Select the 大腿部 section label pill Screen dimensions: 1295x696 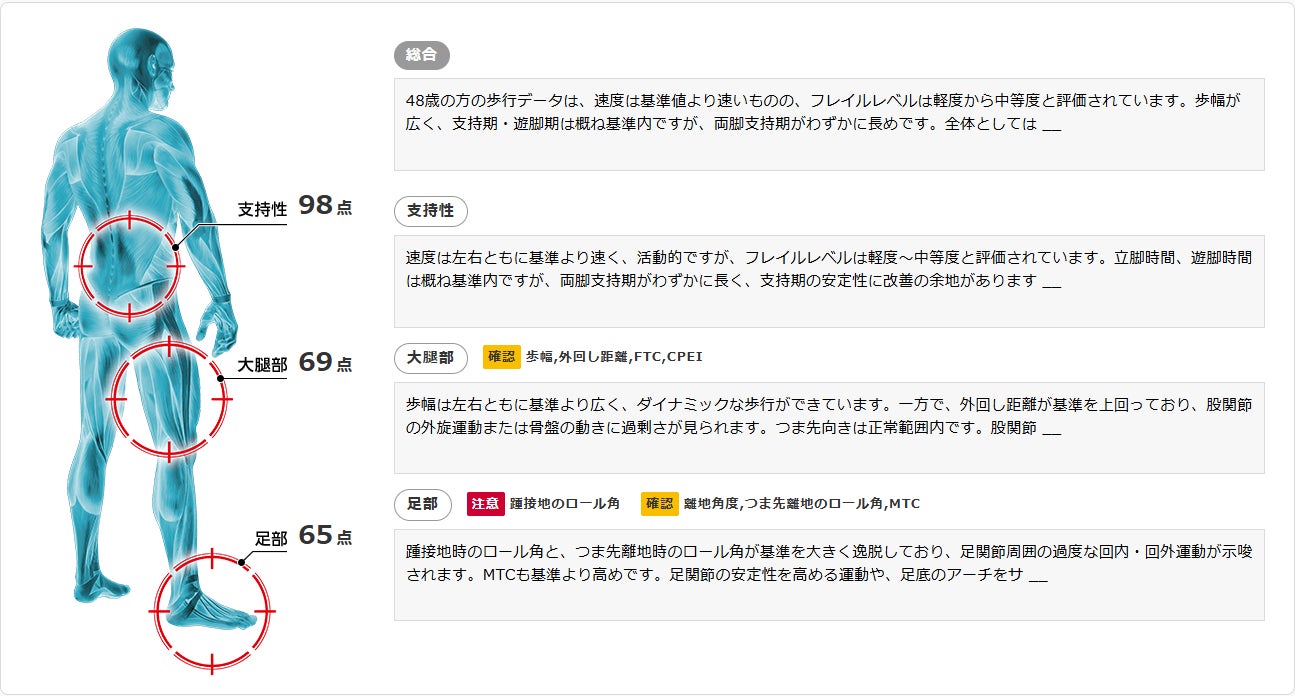point(430,358)
